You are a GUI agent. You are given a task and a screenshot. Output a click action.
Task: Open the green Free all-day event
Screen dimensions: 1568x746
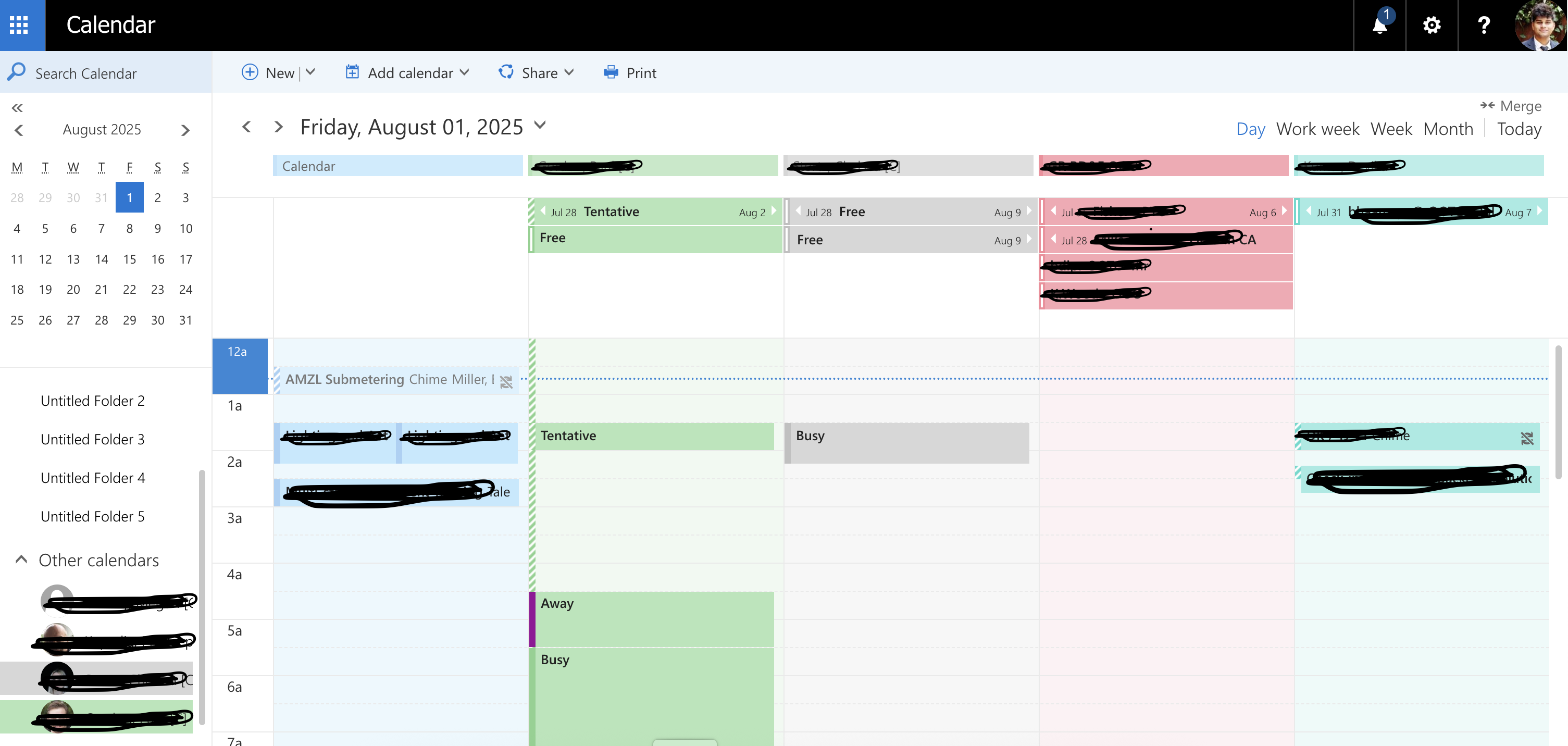tap(655, 239)
